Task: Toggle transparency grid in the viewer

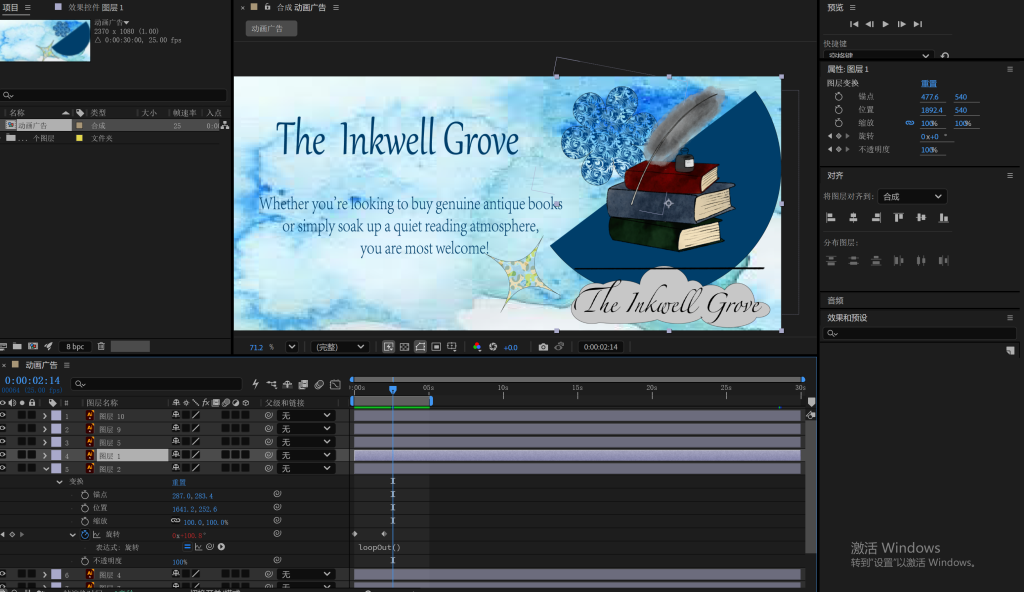Action: (x=404, y=347)
